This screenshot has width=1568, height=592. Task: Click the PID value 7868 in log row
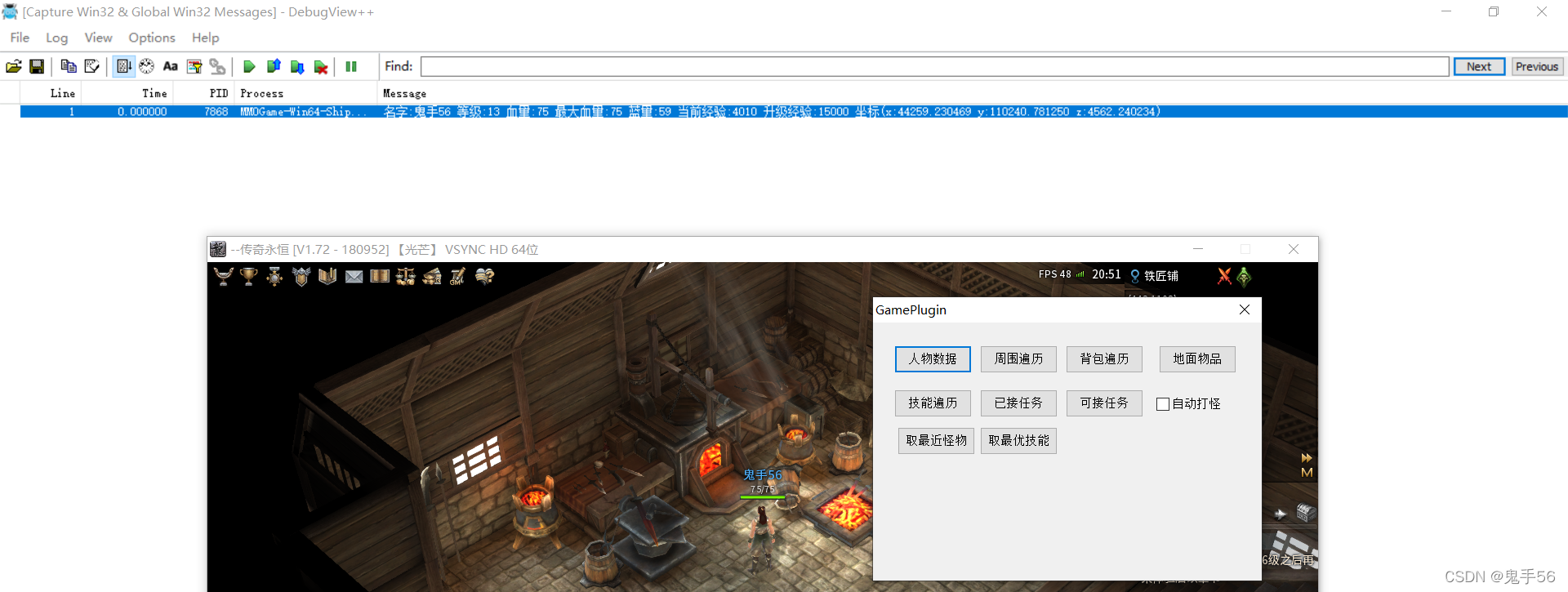click(x=216, y=112)
